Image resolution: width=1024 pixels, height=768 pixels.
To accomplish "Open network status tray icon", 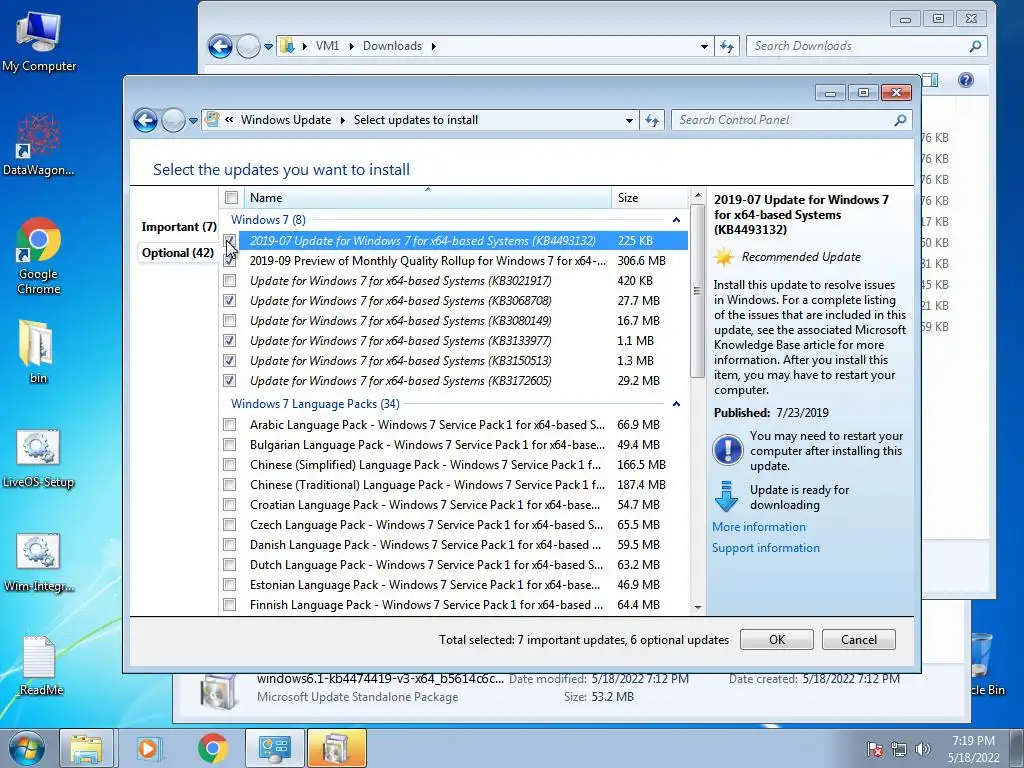I will pos(899,749).
